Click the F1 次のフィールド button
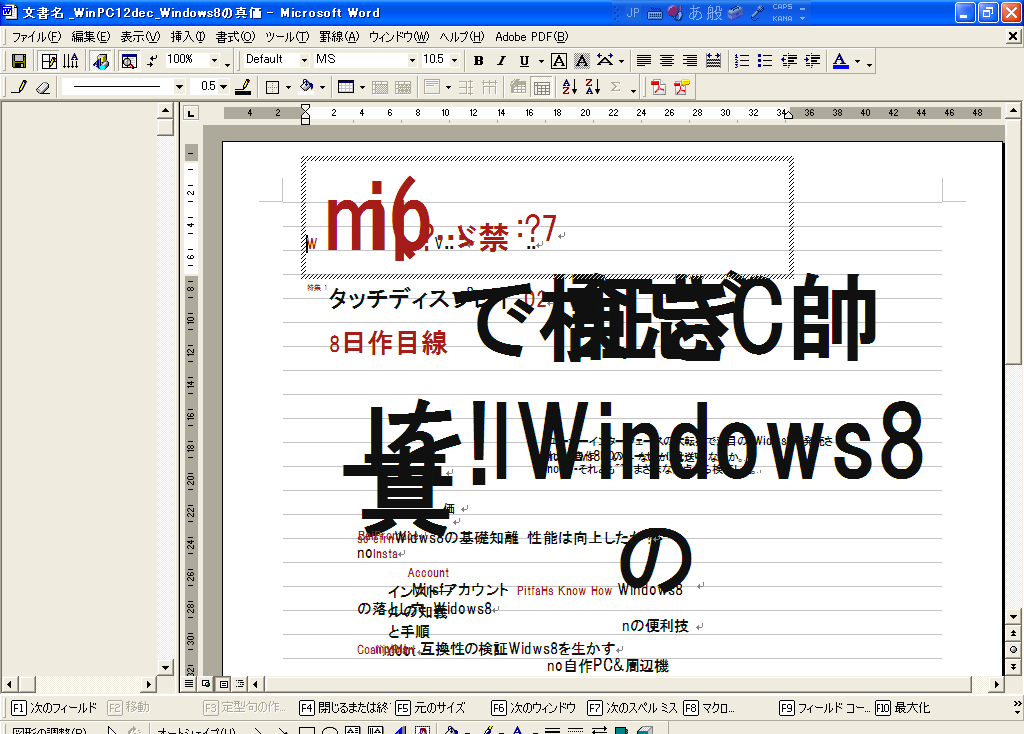This screenshot has width=1024, height=734. [x=54, y=708]
